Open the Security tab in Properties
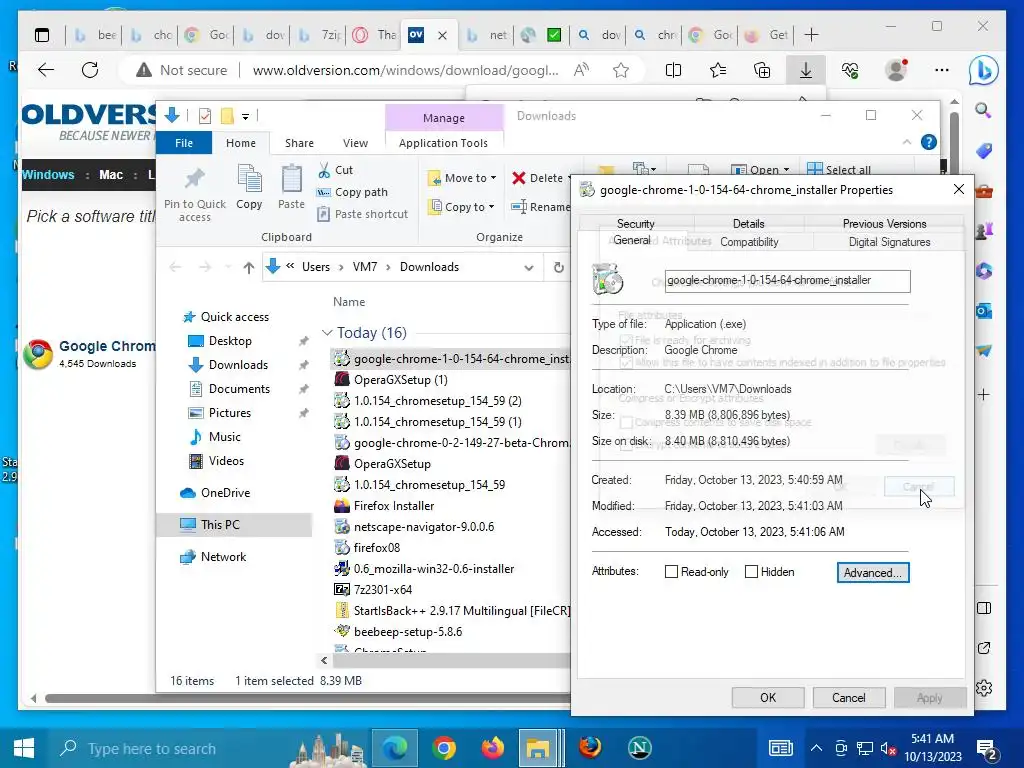Image resolution: width=1024 pixels, height=768 pixels. click(635, 223)
